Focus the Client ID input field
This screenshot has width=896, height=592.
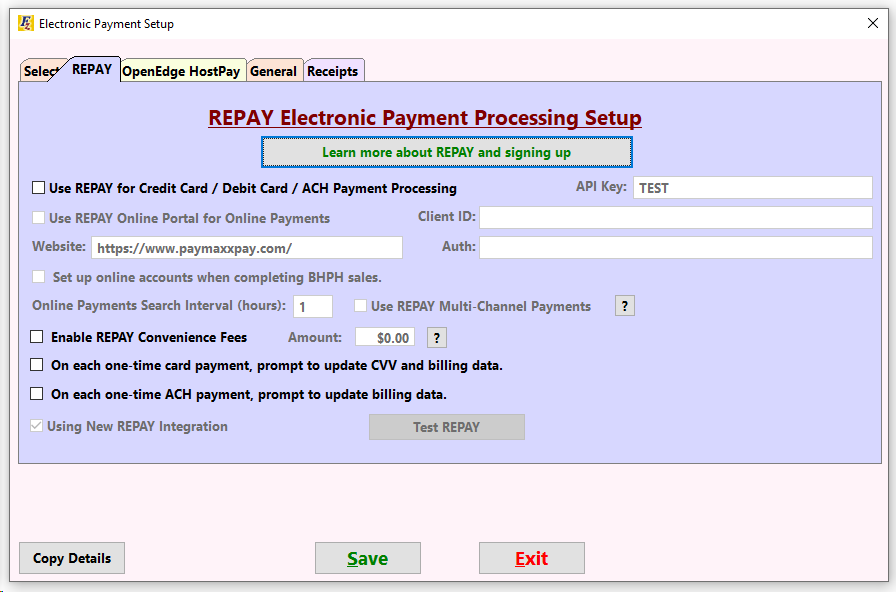[676, 218]
